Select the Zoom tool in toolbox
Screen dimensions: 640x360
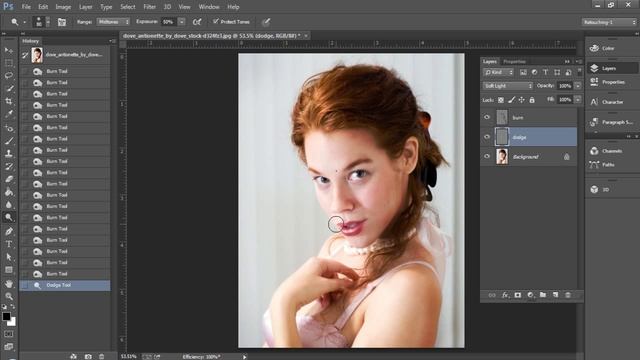[x=9, y=296]
